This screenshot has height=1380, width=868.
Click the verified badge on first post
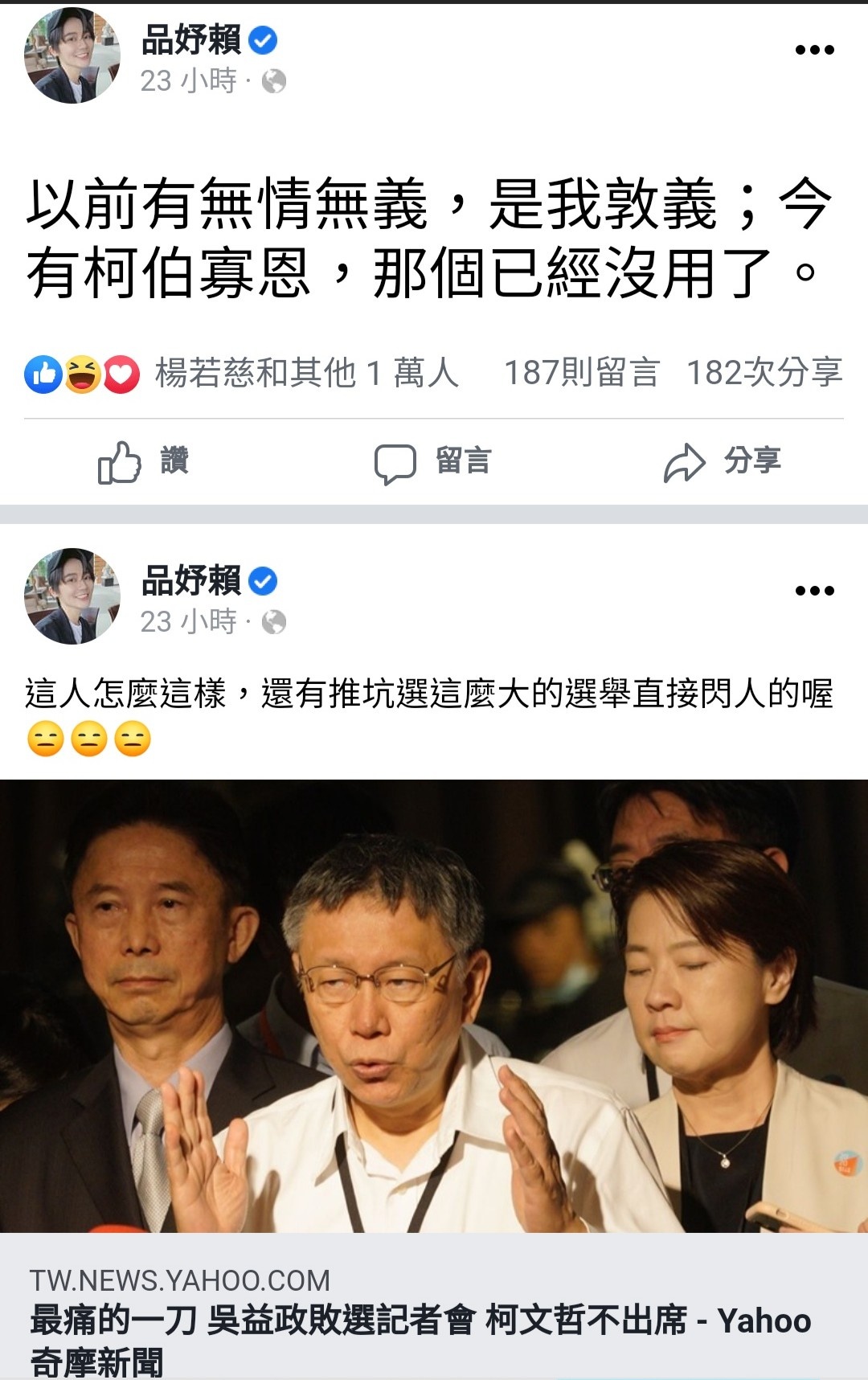pyautogui.click(x=263, y=39)
